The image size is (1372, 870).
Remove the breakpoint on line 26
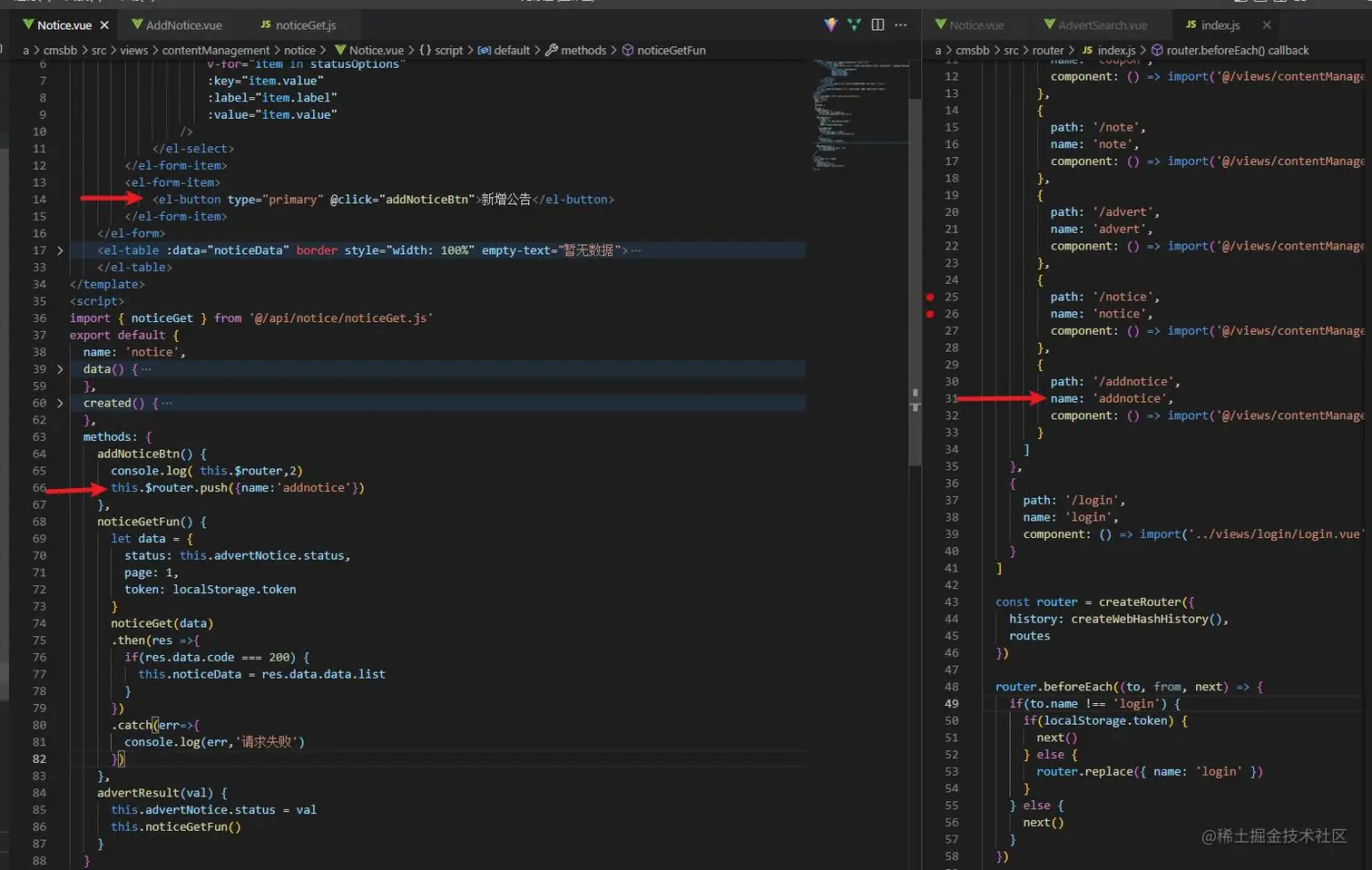930,314
